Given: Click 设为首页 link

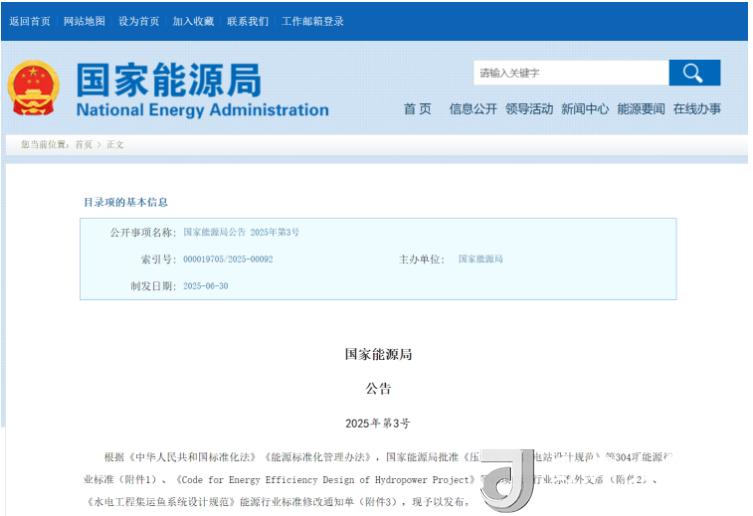Looking at the screenshot, I should click(139, 21).
